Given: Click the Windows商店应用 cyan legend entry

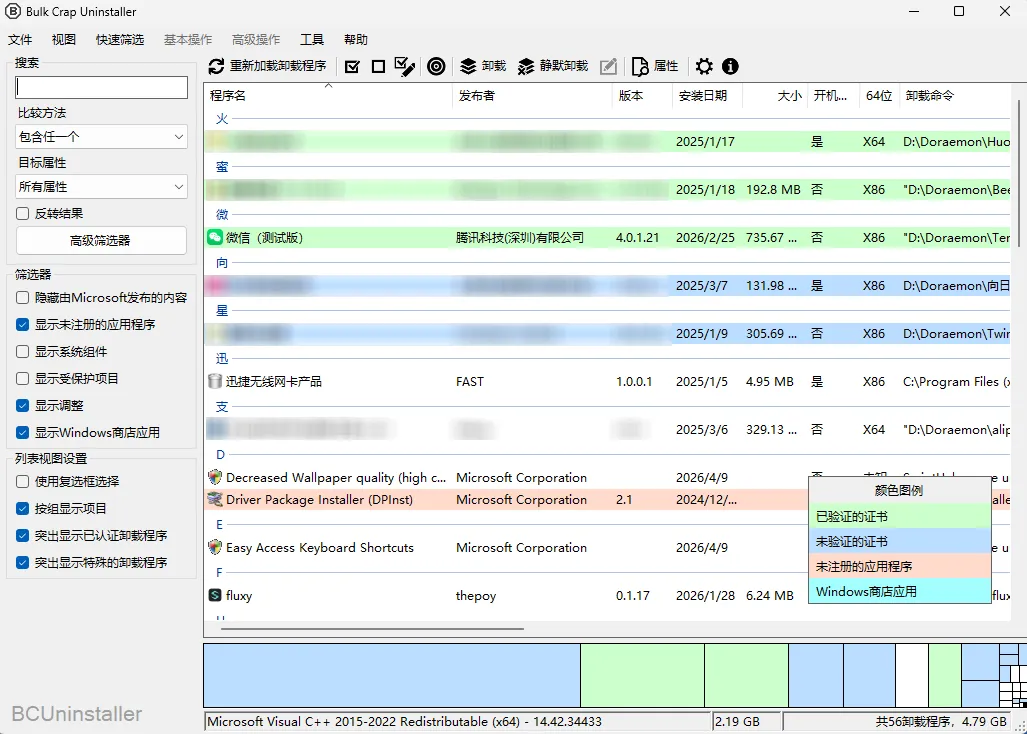Looking at the screenshot, I should pos(899,591).
